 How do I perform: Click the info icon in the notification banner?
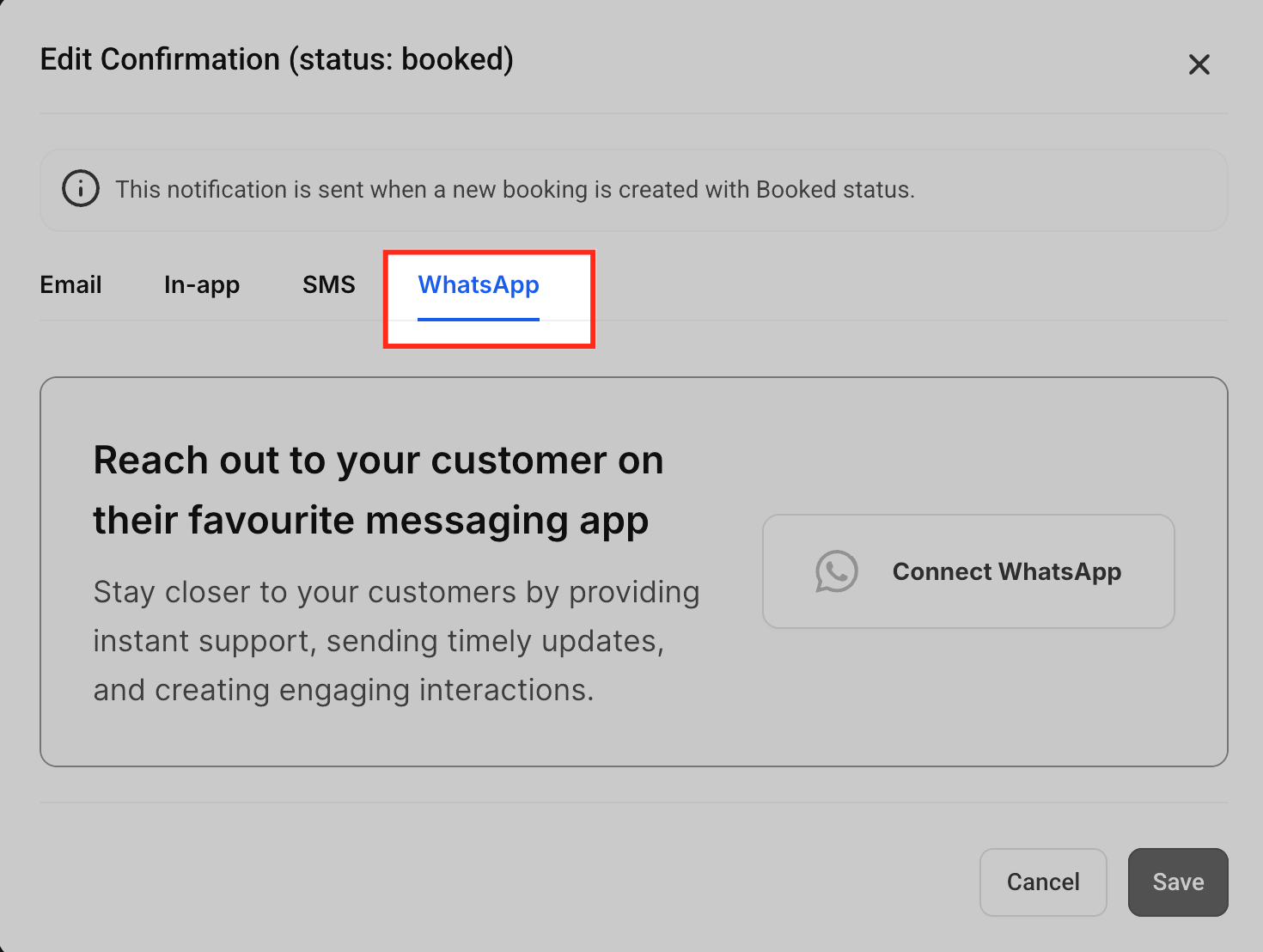(81, 189)
